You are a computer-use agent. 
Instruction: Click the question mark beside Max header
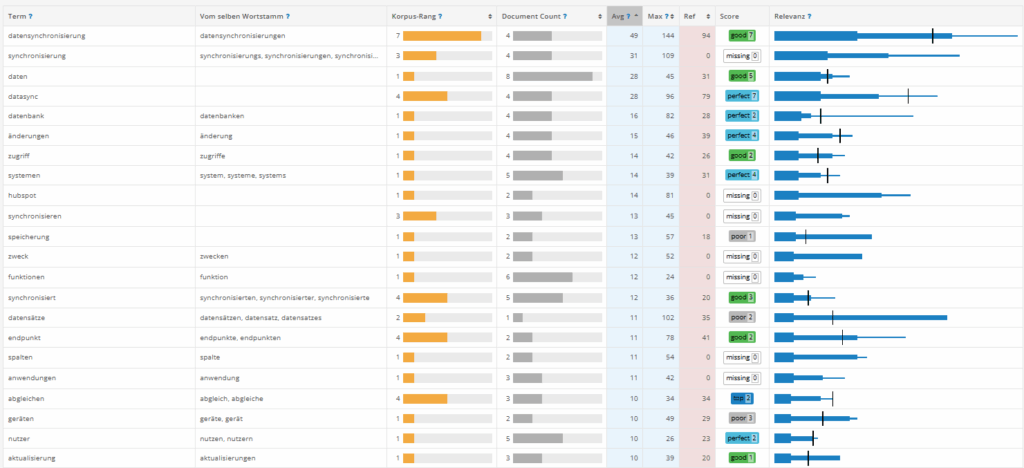point(664,16)
